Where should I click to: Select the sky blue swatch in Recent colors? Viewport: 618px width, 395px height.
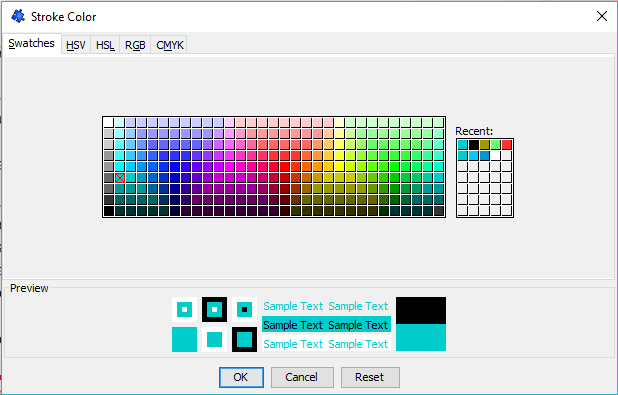pos(474,156)
